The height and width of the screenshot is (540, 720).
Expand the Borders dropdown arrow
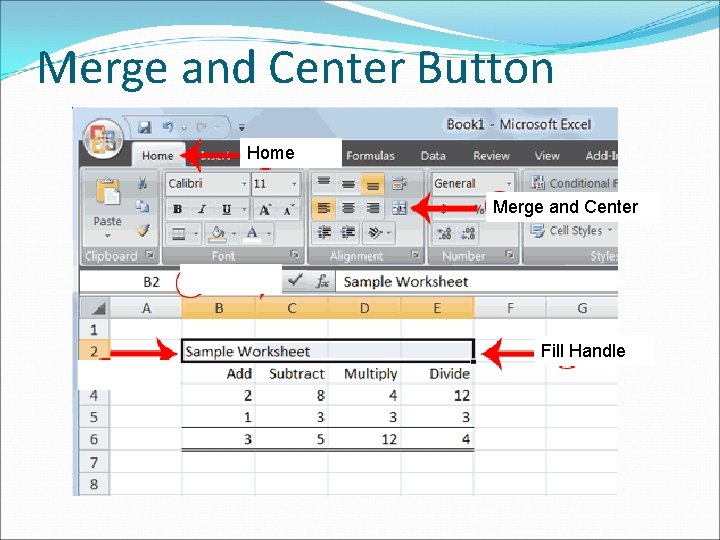click(x=196, y=234)
